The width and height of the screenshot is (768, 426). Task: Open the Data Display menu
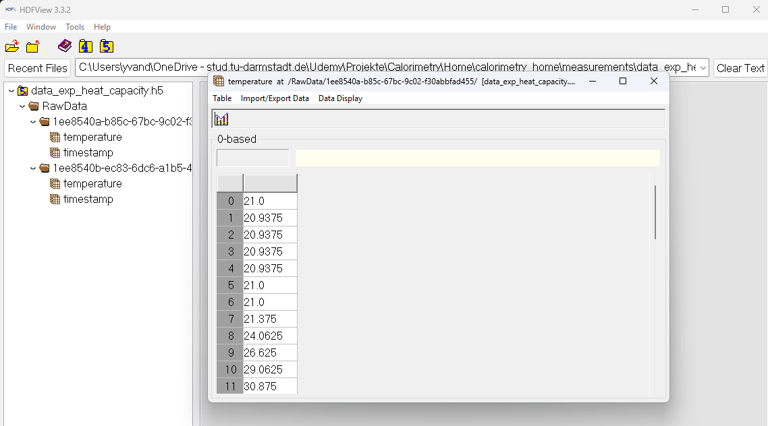click(x=340, y=98)
